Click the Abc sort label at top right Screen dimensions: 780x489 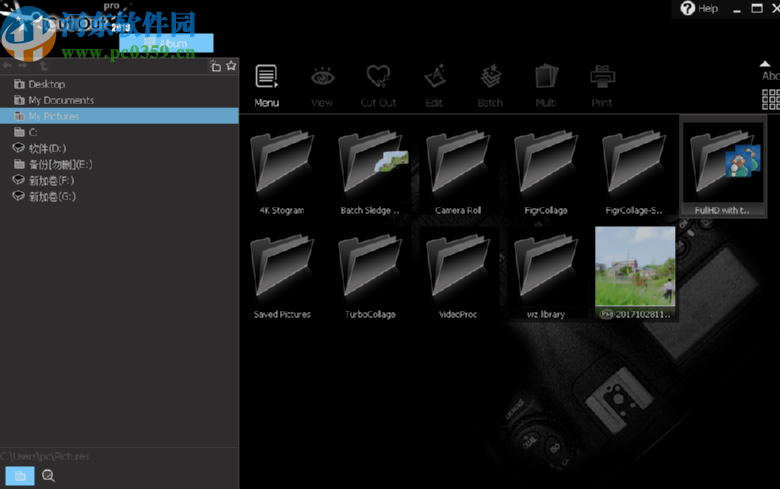pyautogui.click(x=771, y=76)
